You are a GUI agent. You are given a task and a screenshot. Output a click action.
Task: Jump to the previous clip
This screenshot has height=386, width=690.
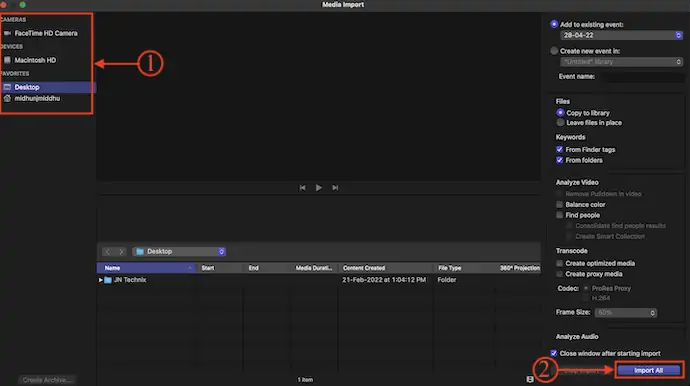coord(302,187)
